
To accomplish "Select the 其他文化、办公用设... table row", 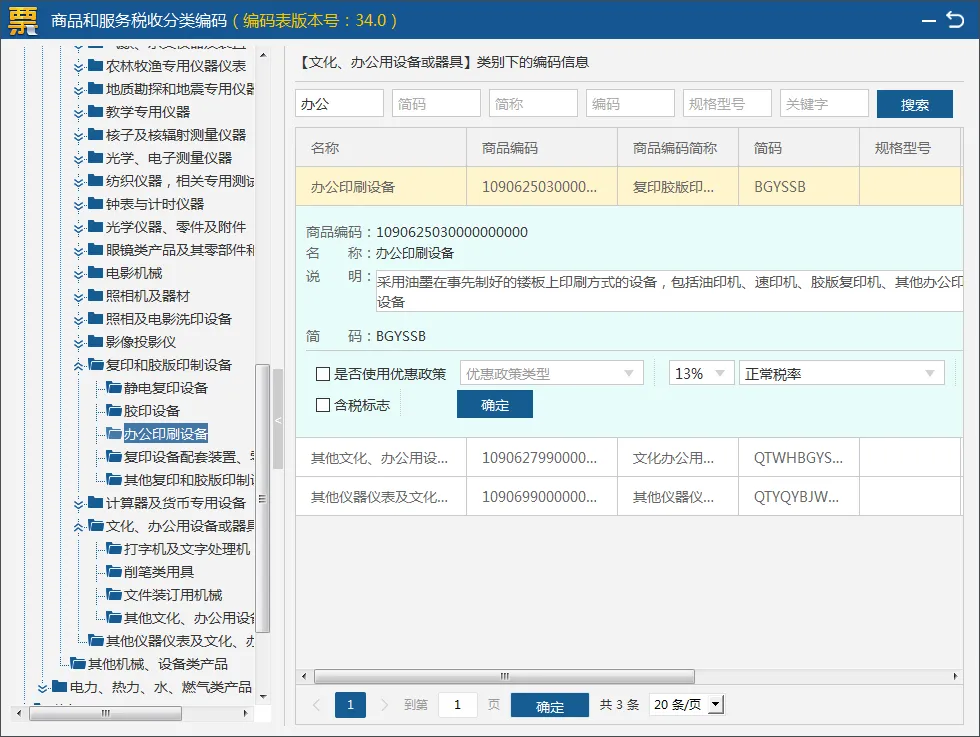I will coord(628,458).
